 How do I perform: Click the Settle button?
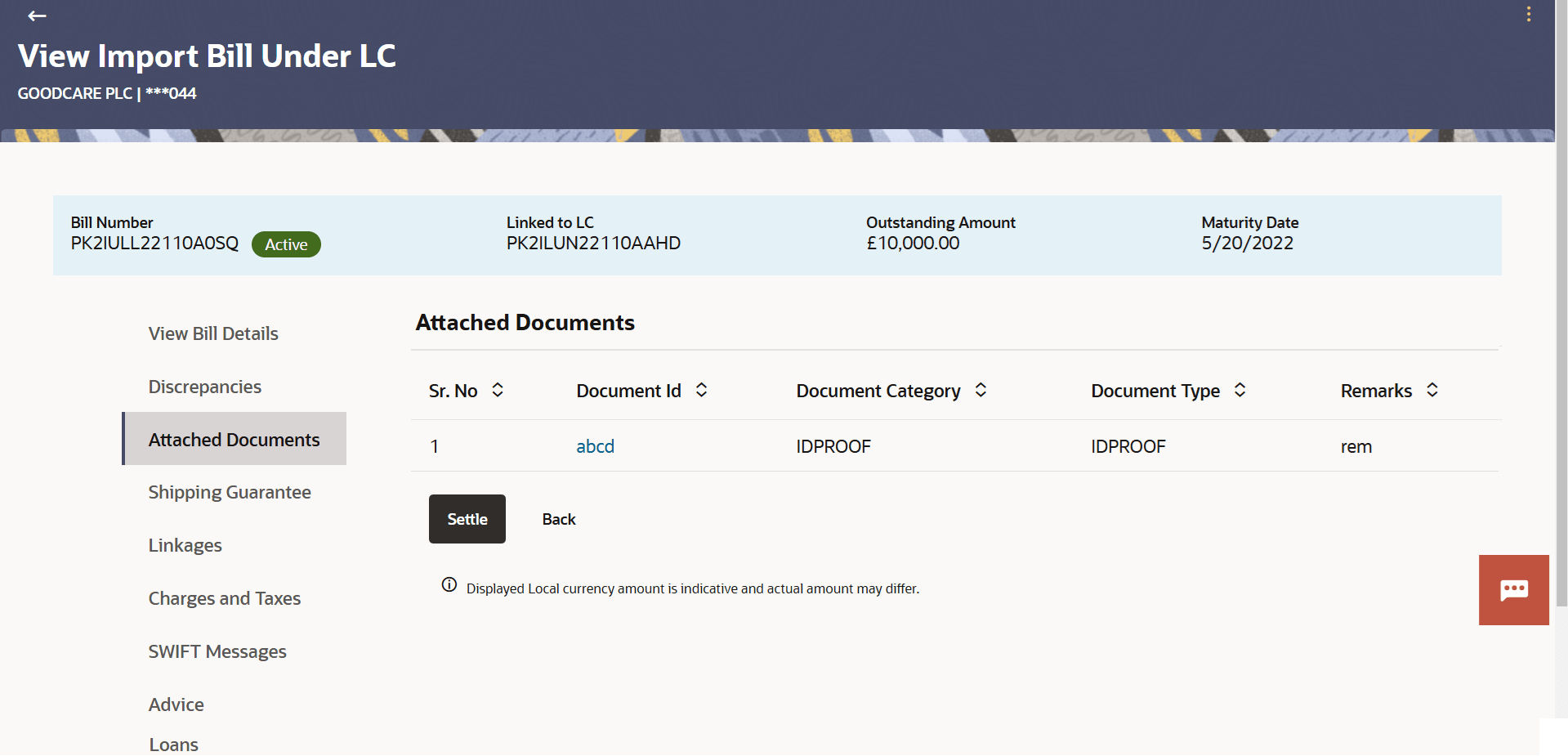pos(467,518)
